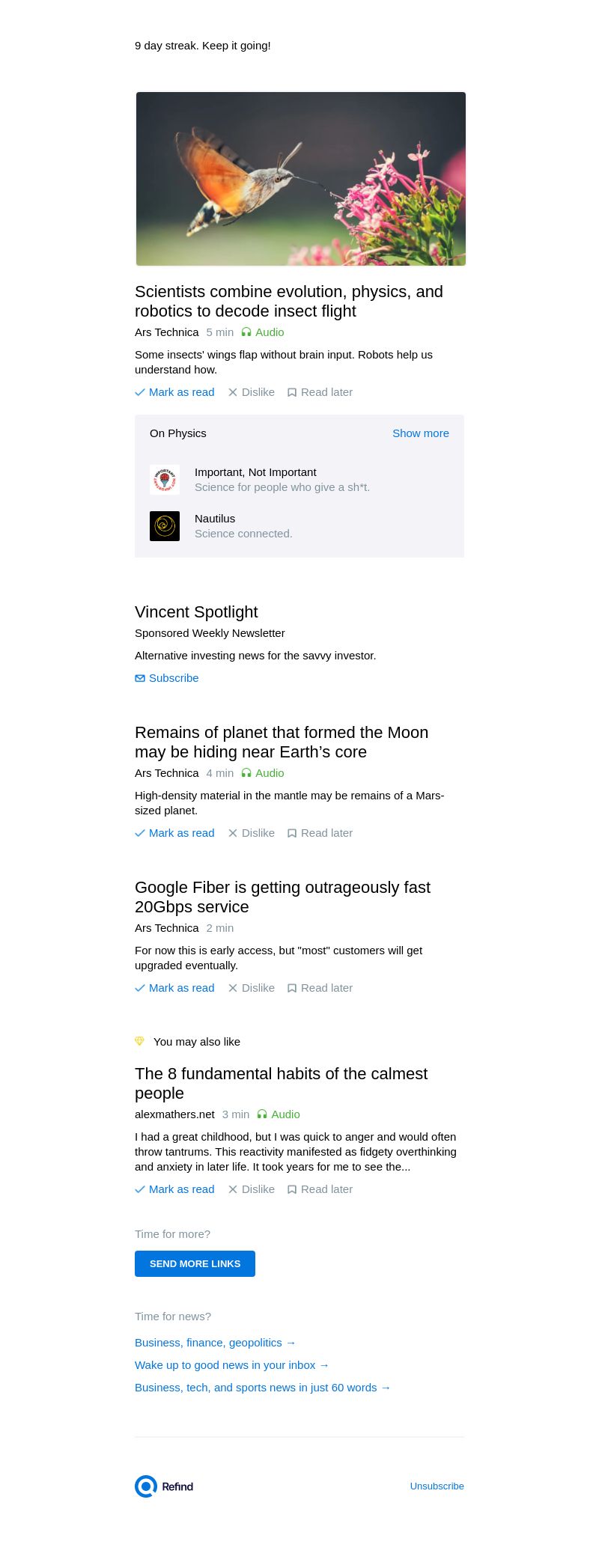Click the Refind logo in footer
This screenshot has width=599, height=1568.
tap(164, 1486)
